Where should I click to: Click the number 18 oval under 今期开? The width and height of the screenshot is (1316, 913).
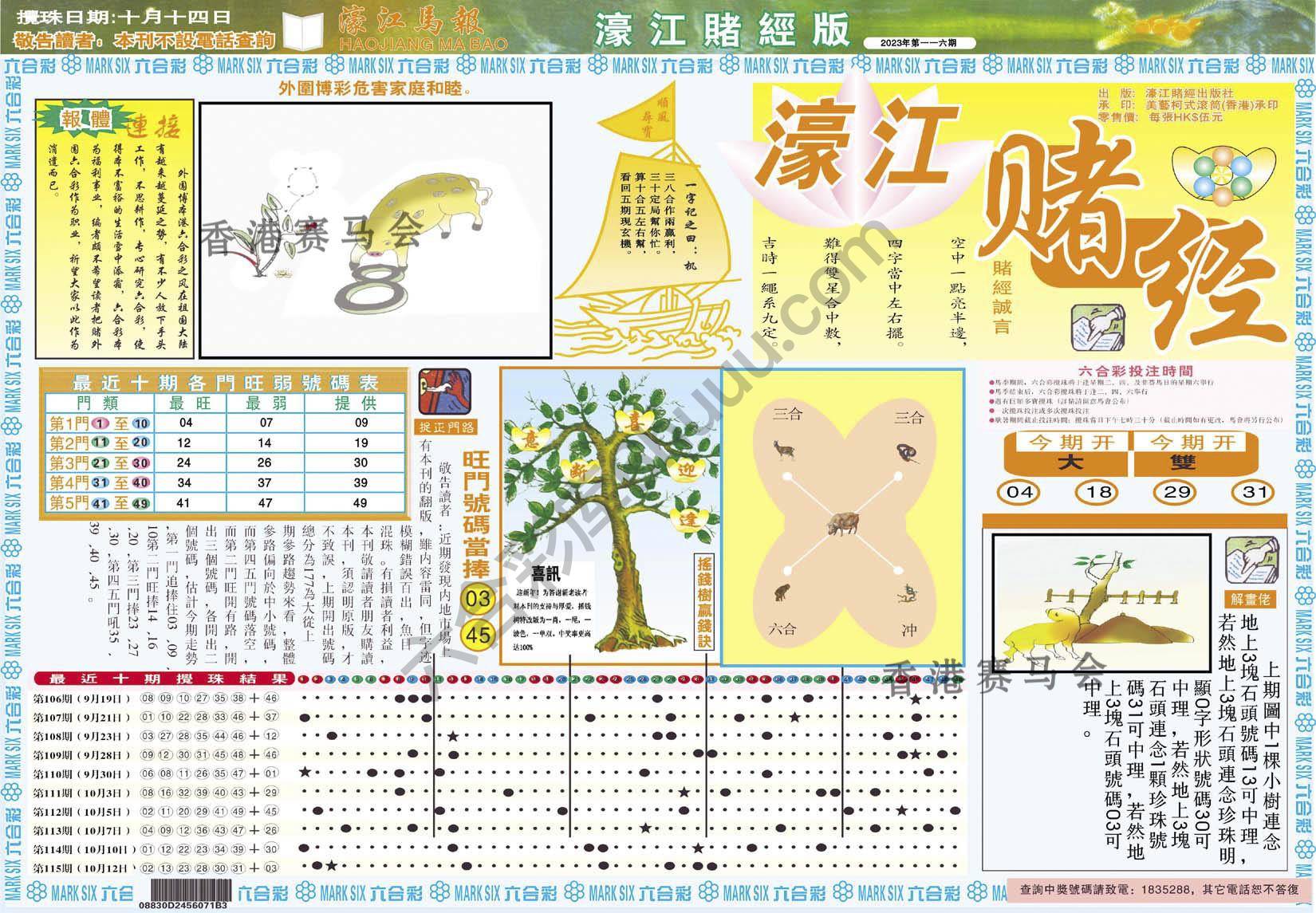[1099, 492]
